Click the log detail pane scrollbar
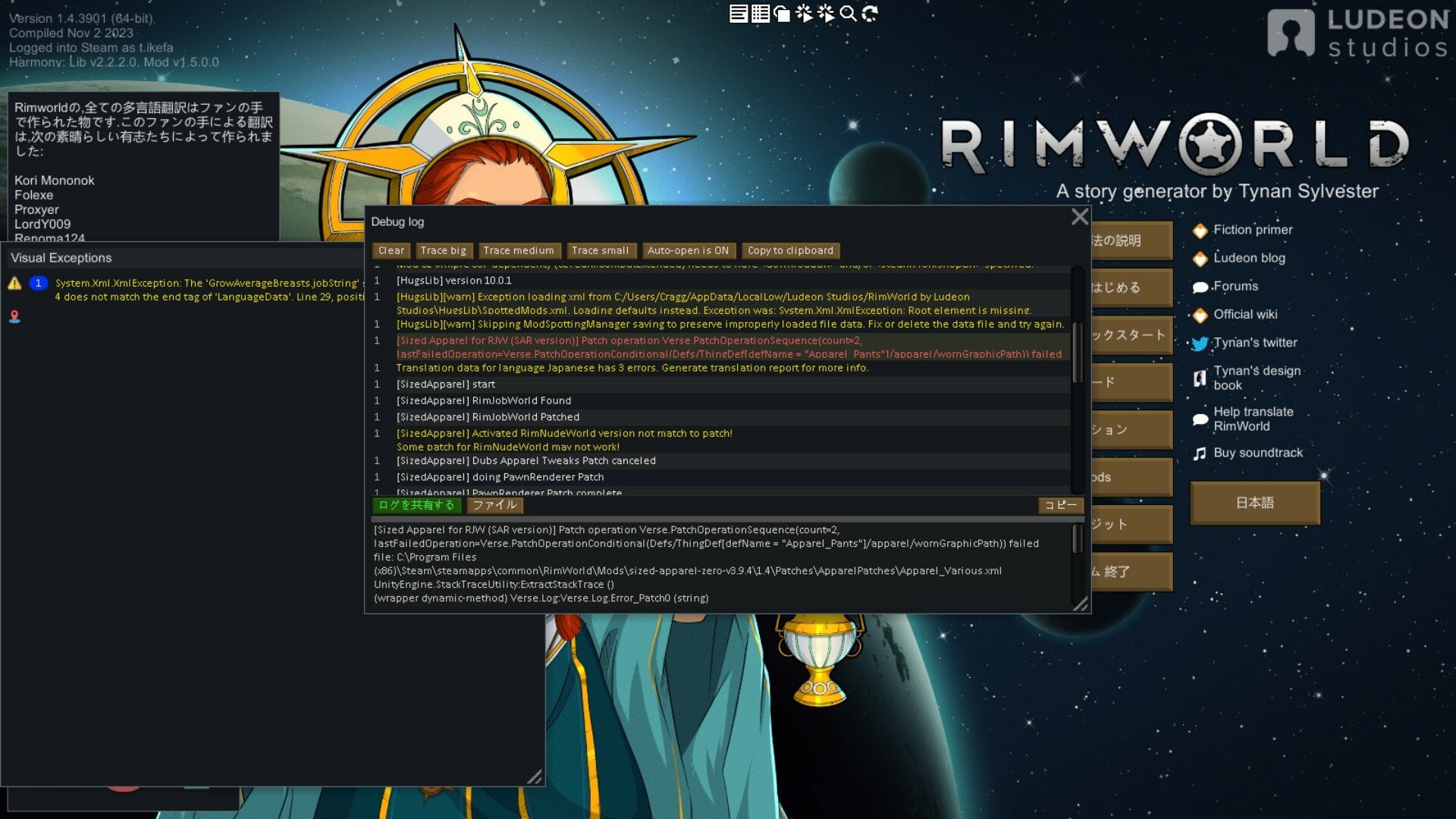This screenshot has height=819, width=1456. coord(1077,539)
